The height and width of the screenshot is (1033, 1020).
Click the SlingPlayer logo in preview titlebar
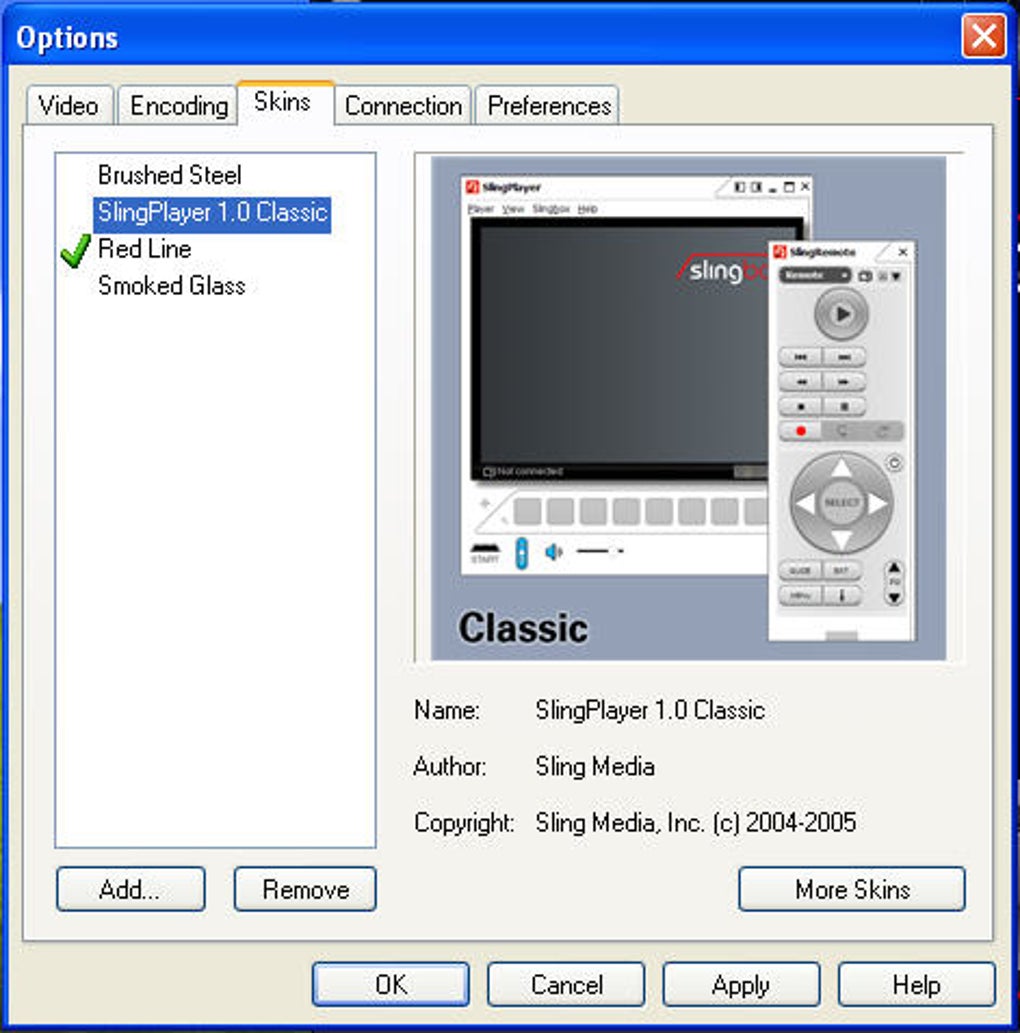(x=472, y=187)
